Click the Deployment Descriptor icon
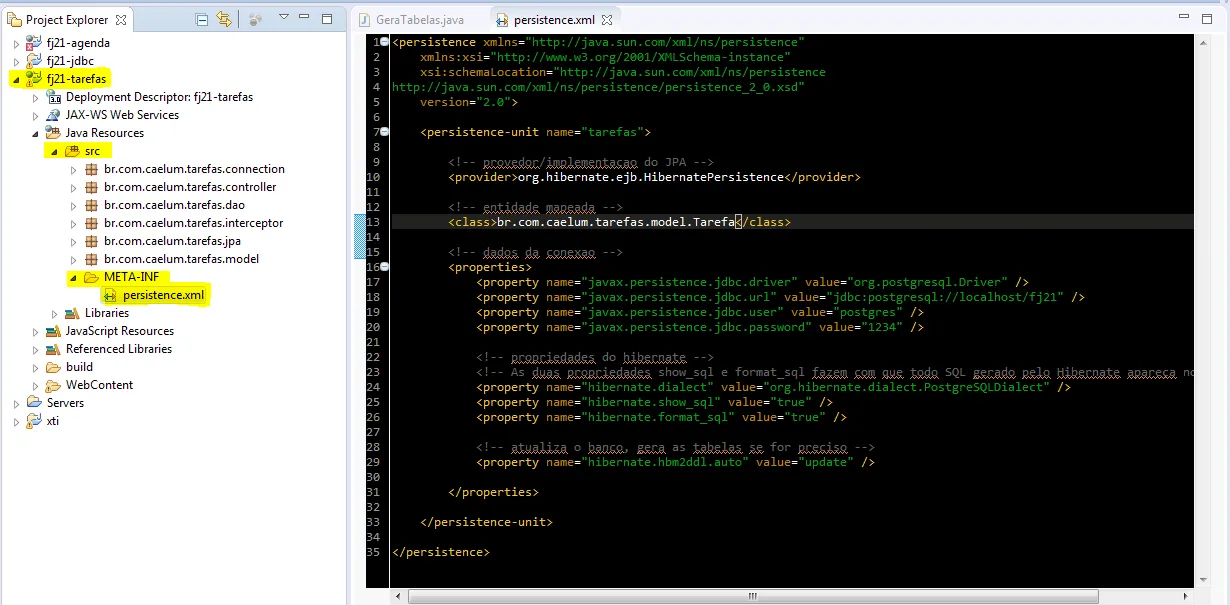The image size is (1230, 605). (x=53, y=97)
